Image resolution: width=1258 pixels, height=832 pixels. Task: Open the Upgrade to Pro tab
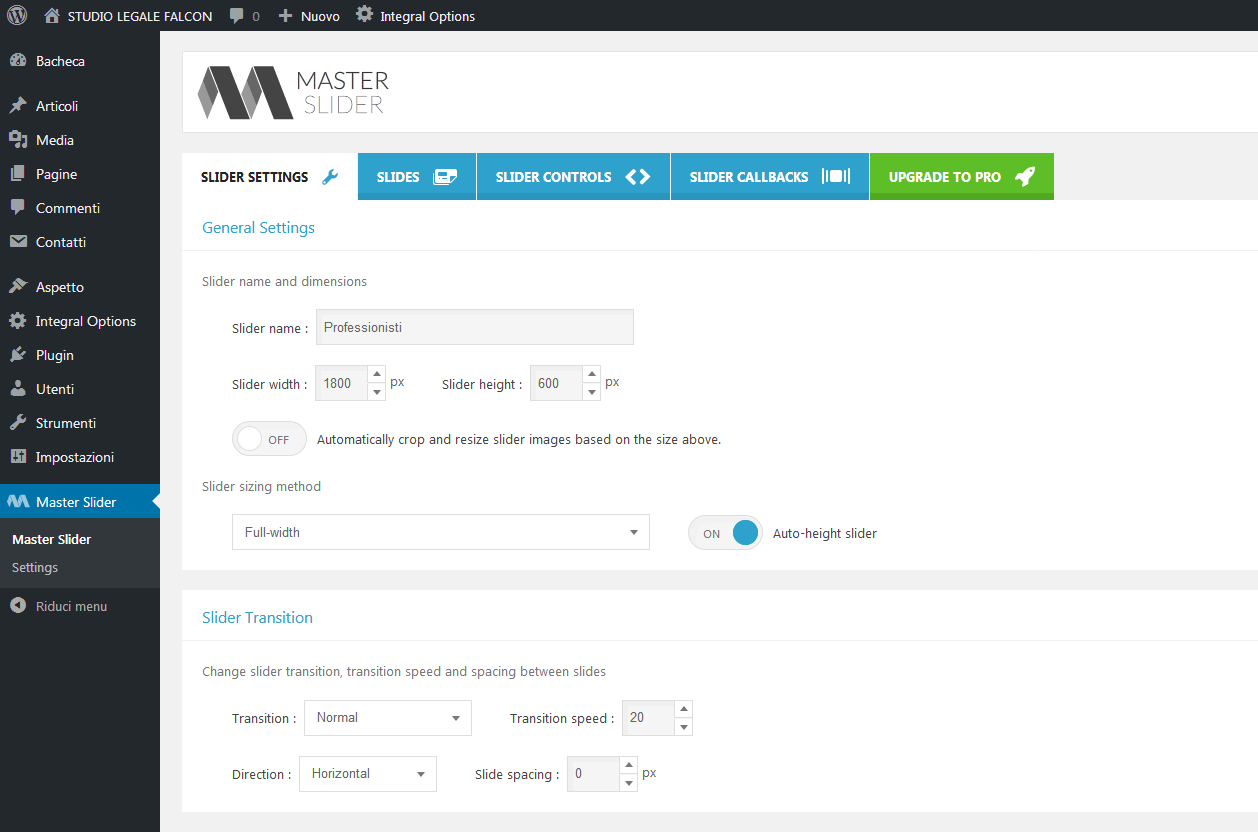(962, 177)
